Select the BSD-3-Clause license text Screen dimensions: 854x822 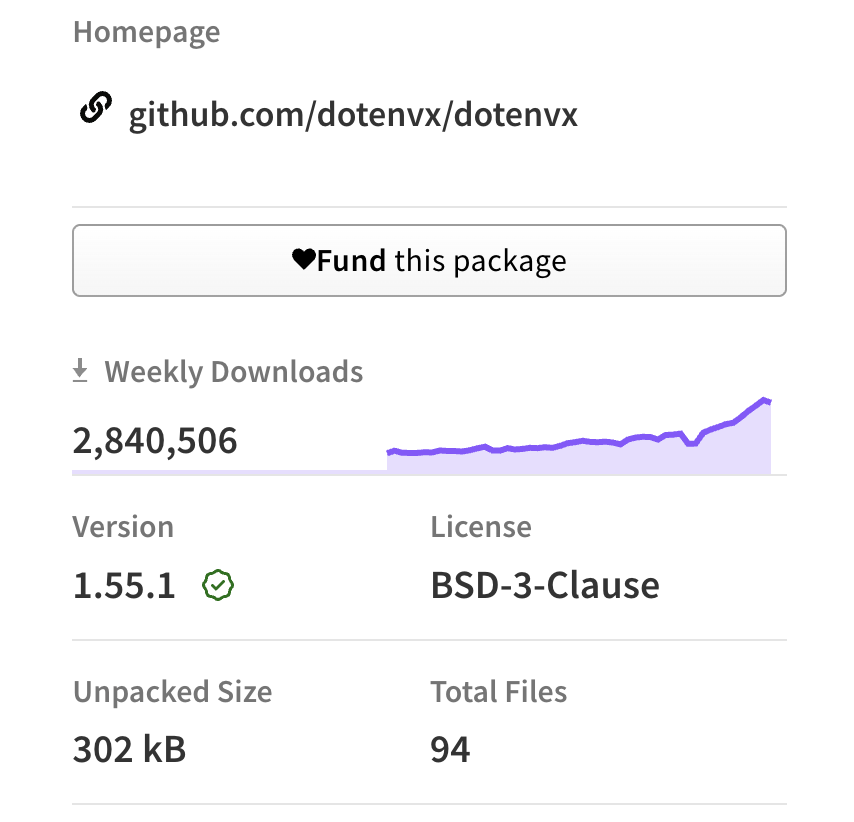point(545,586)
